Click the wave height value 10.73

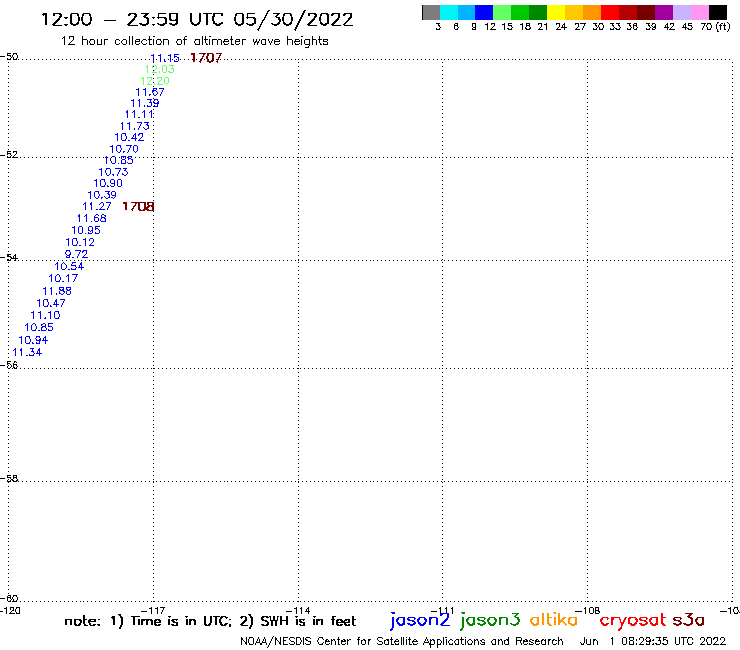(x=113, y=172)
